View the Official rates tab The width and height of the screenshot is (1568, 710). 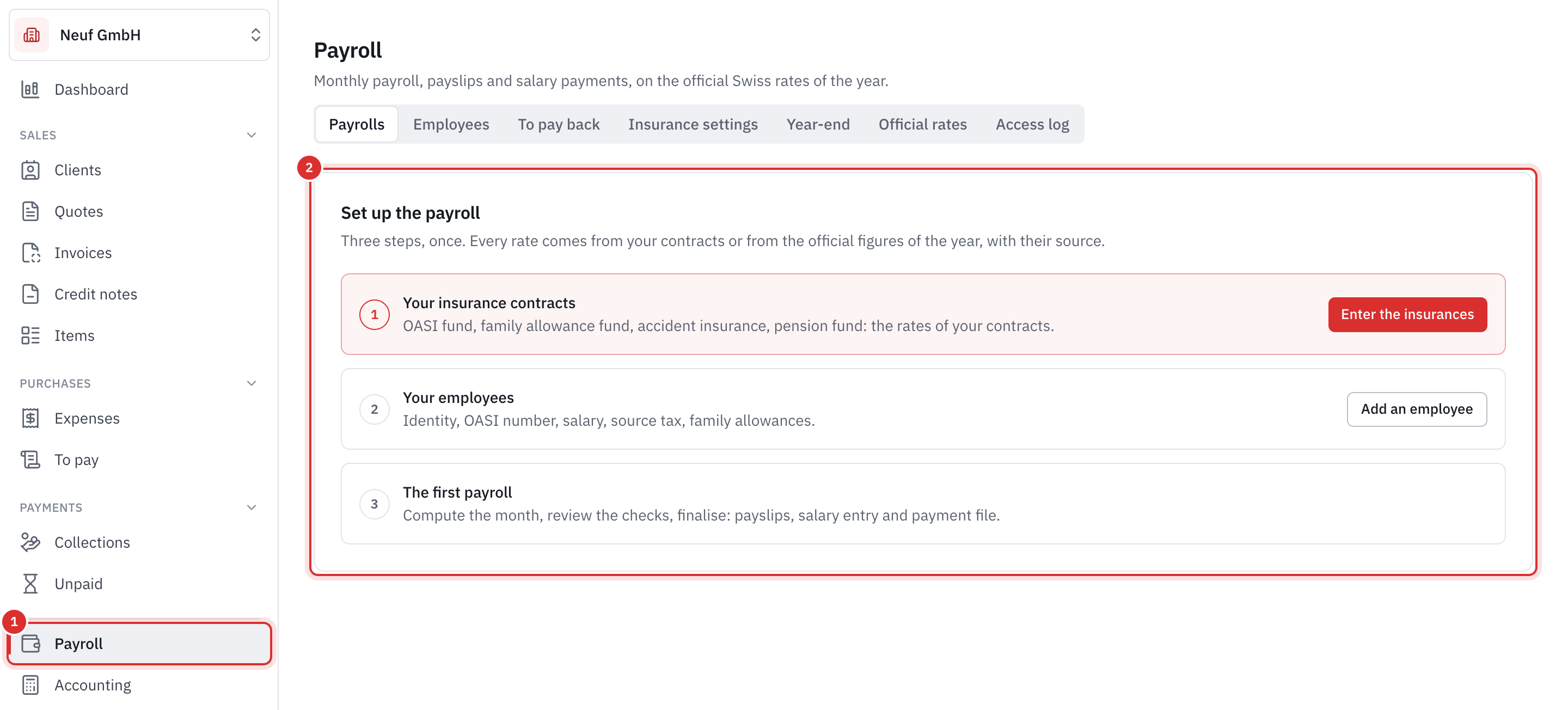(x=922, y=124)
